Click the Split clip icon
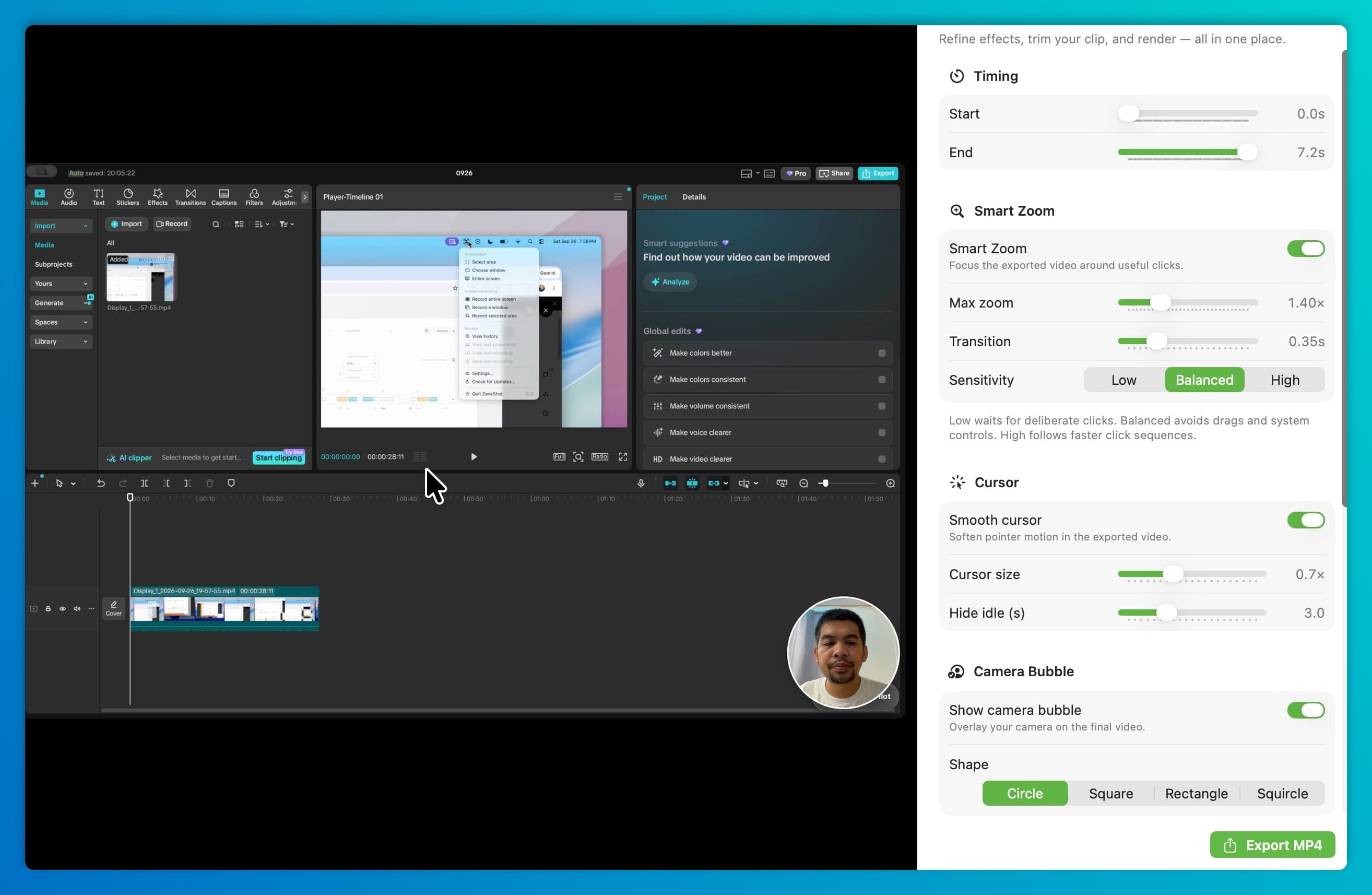1372x895 pixels. 144,483
